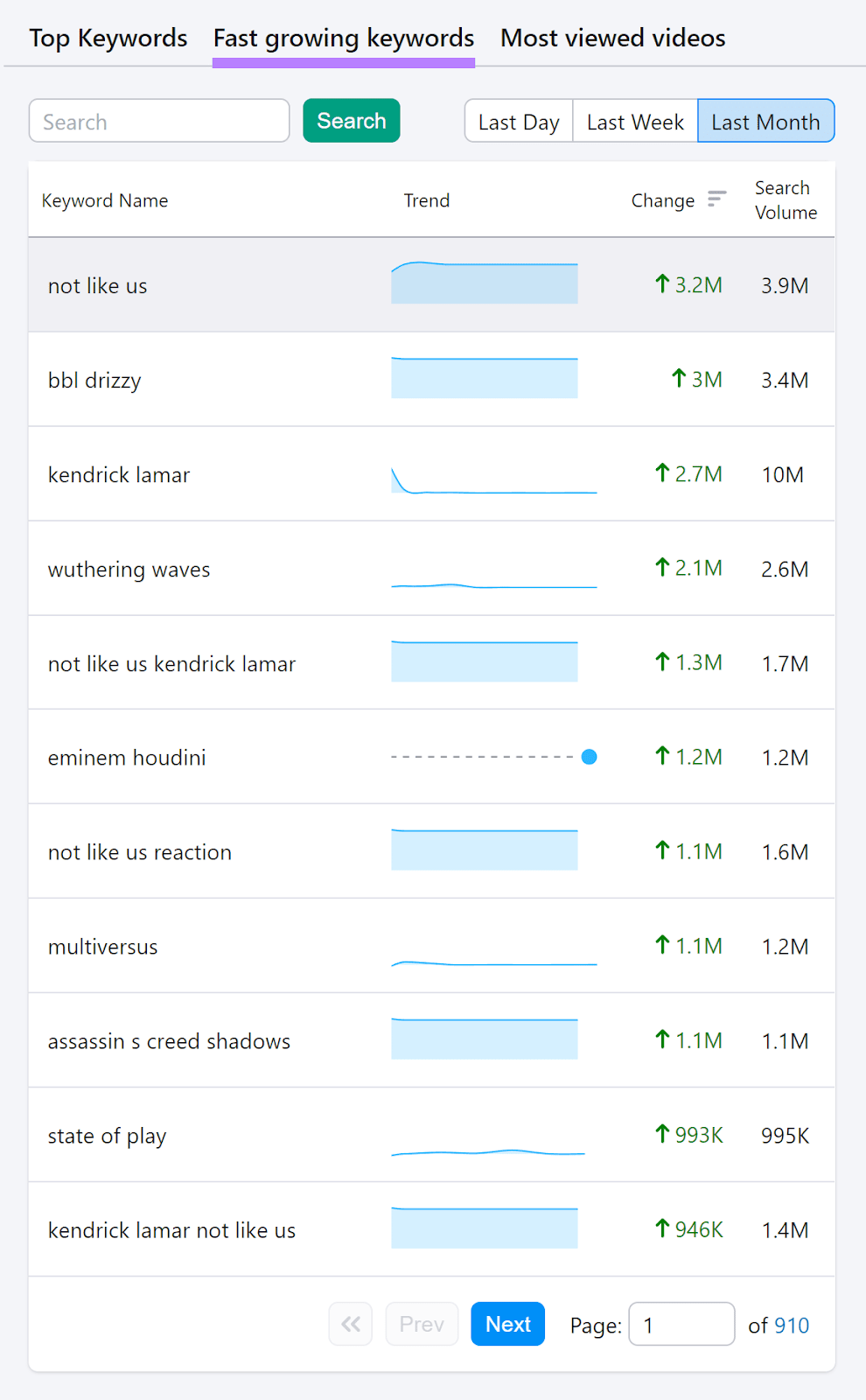Select the keyword bbl drizzy
Screen dimensions: 866x1400
pyautogui.click(x=94, y=380)
